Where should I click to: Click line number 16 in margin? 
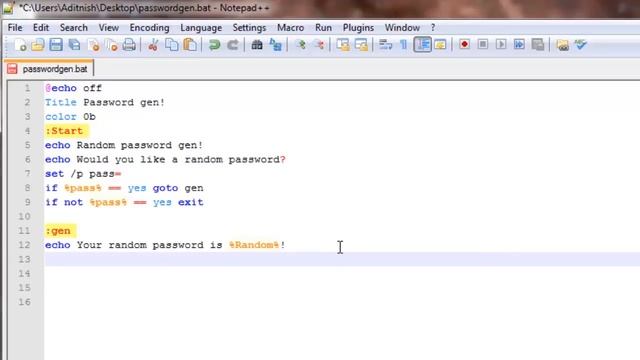click(24, 302)
